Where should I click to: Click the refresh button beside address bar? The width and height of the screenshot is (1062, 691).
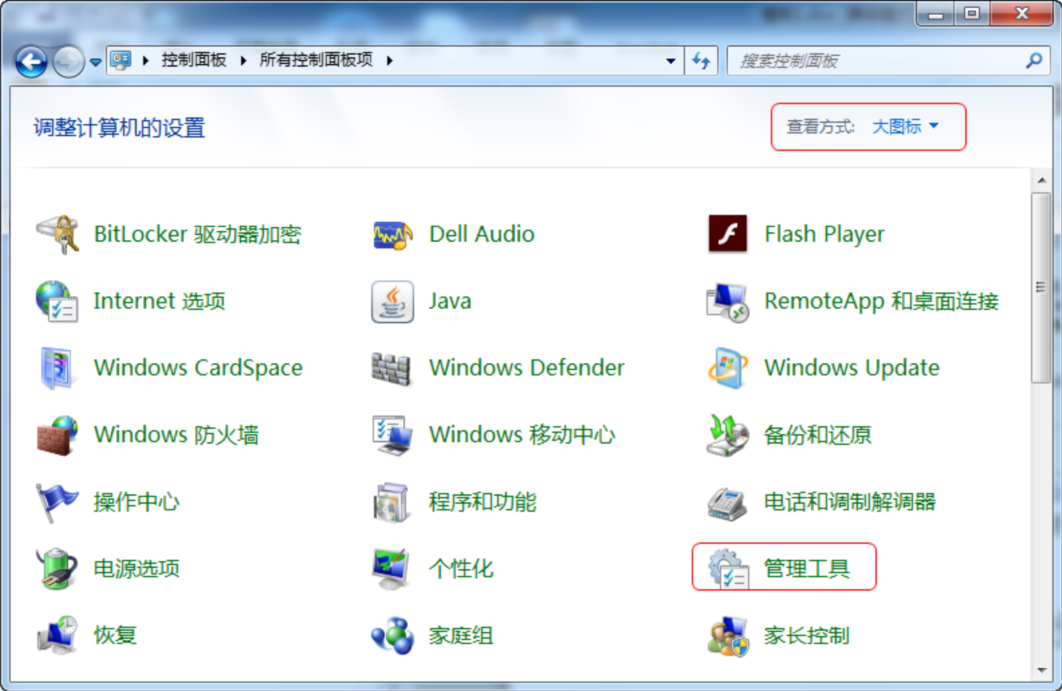click(701, 61)
